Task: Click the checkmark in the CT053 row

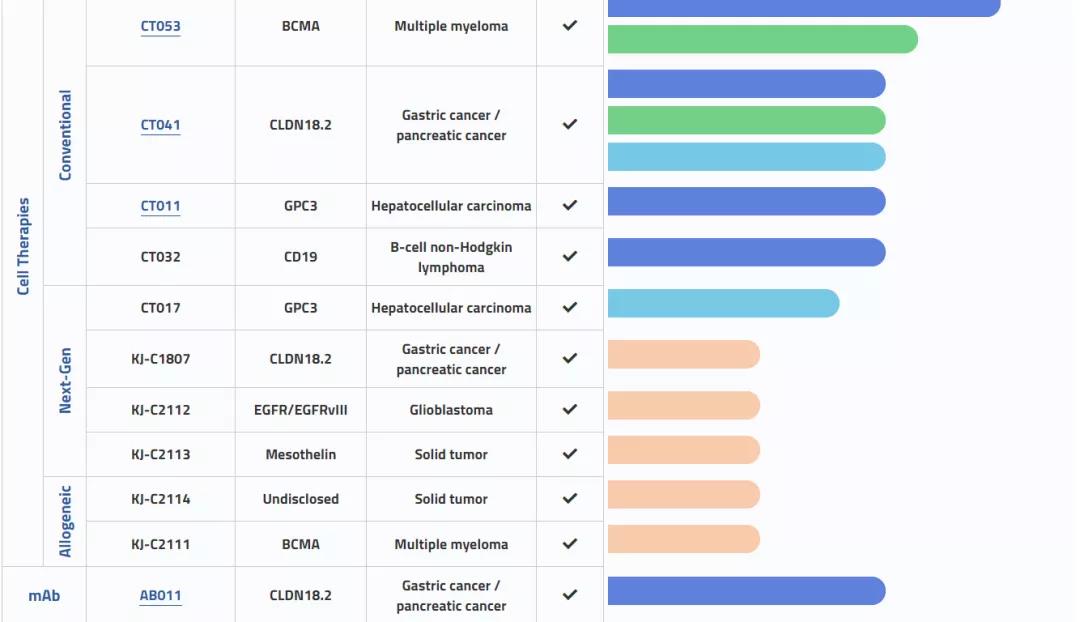Action: pyautogui.click(x=570, y=26)
